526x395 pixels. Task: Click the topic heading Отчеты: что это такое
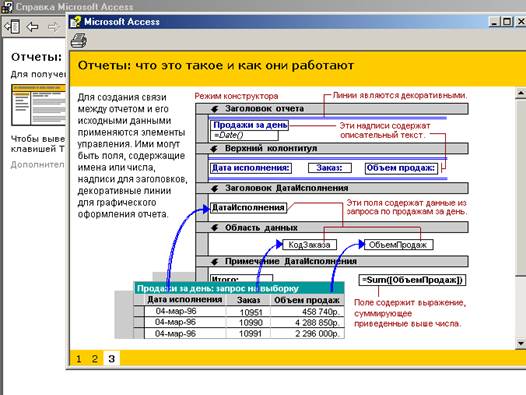[215, 65]
